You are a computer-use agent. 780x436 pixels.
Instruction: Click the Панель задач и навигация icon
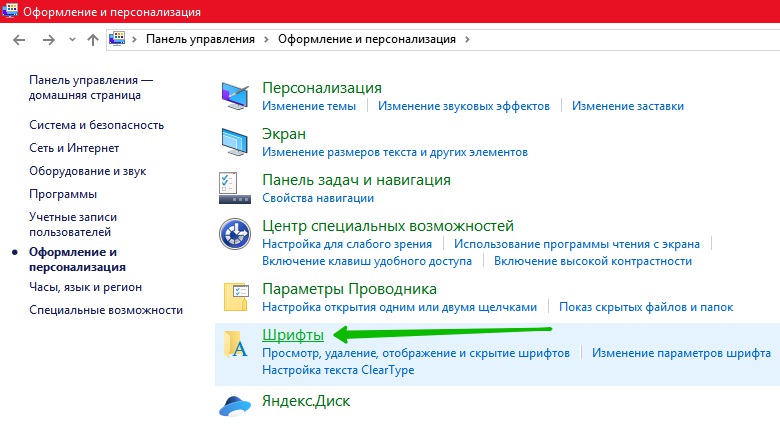235,188
